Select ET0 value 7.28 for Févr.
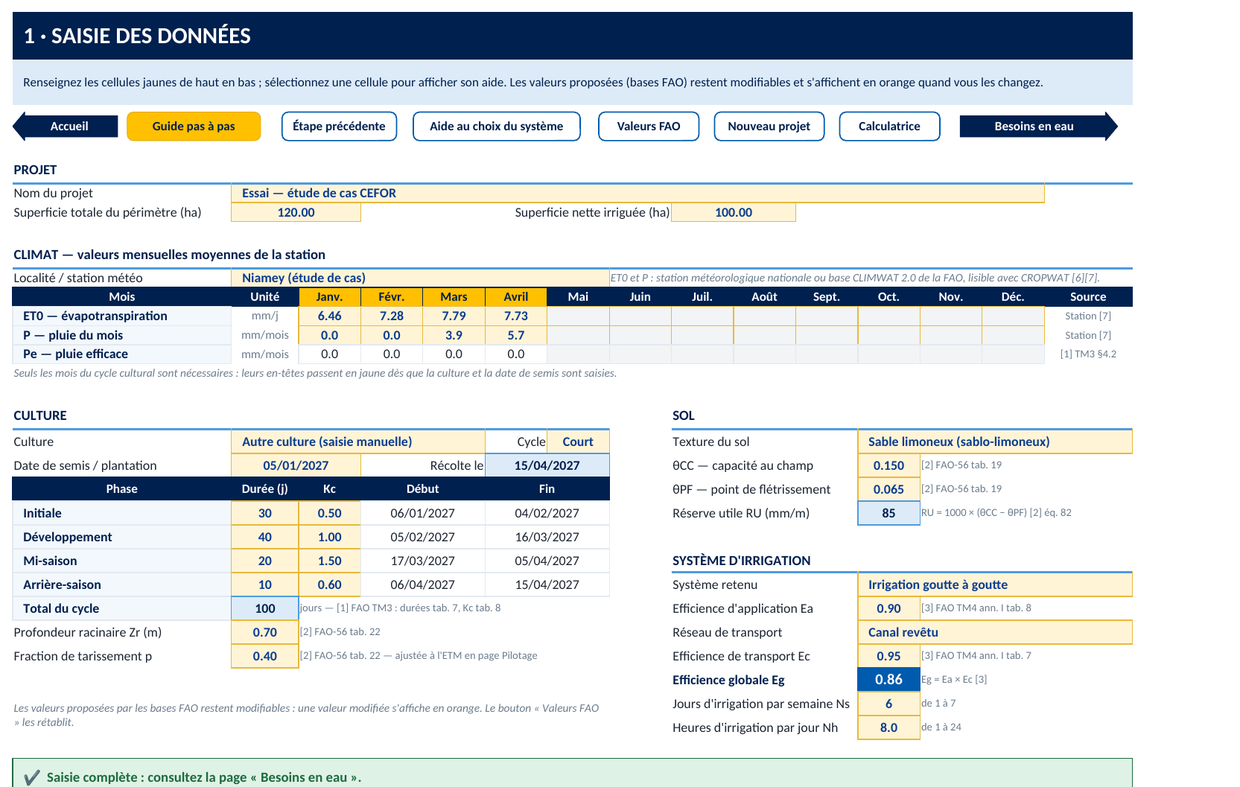The image size is (1240, 787). pyautogui.click(x=391, y=316)
